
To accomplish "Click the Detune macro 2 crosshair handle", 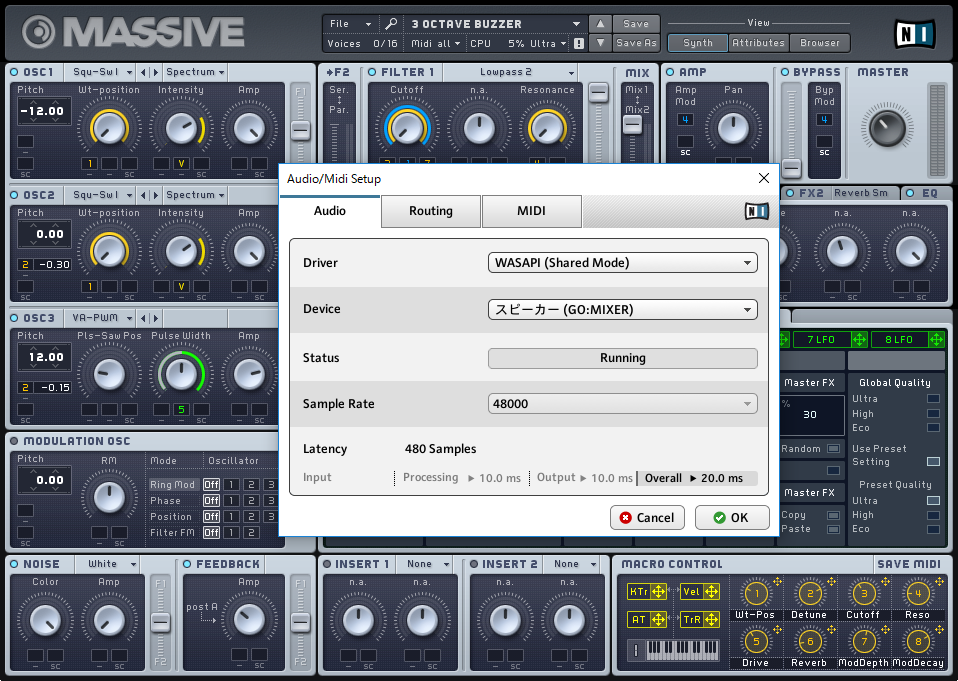I will 831,581.
